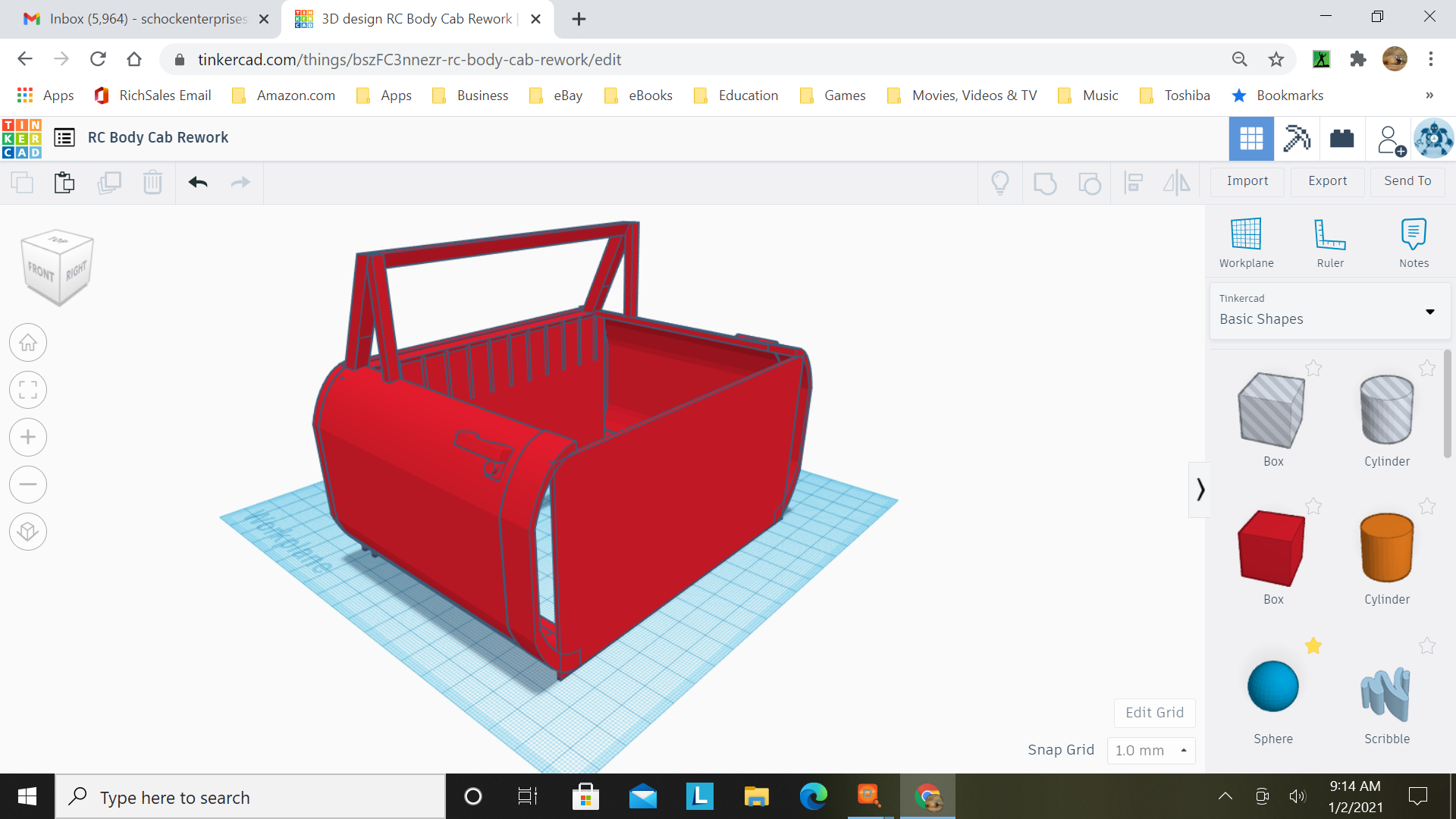
Task: Click Fit all in view button
Action: [x=28, y=390]
